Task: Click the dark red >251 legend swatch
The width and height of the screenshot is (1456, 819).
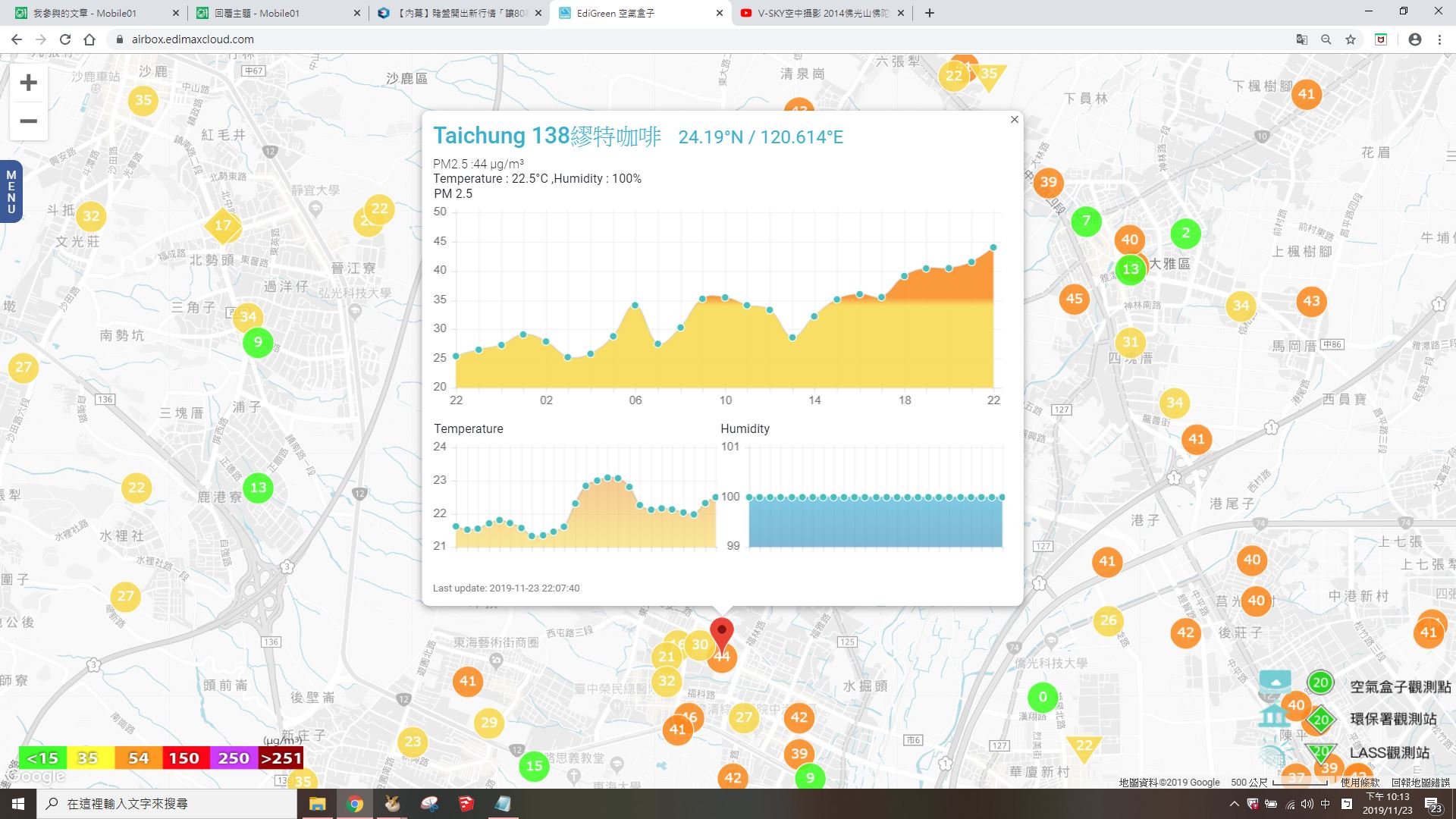Action: [x=281, y=758]
